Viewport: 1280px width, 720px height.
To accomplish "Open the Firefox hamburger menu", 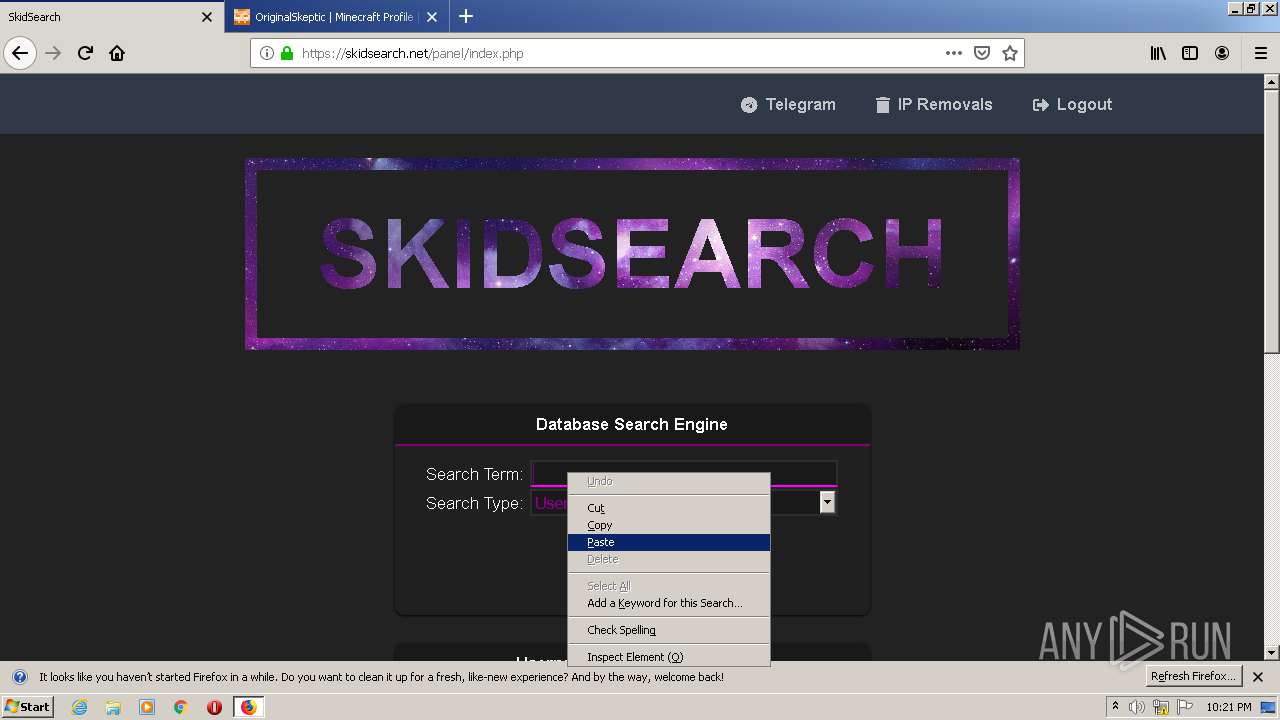I will 1260,53.
